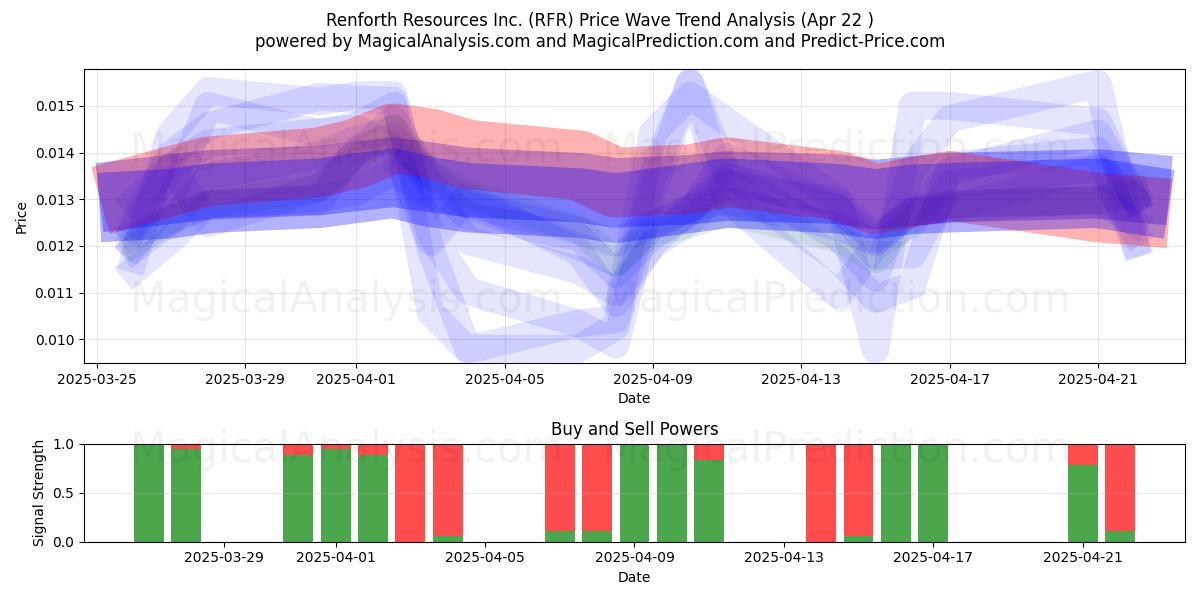
Task: Click the 'Price' y-axis label
Action: 21,216
